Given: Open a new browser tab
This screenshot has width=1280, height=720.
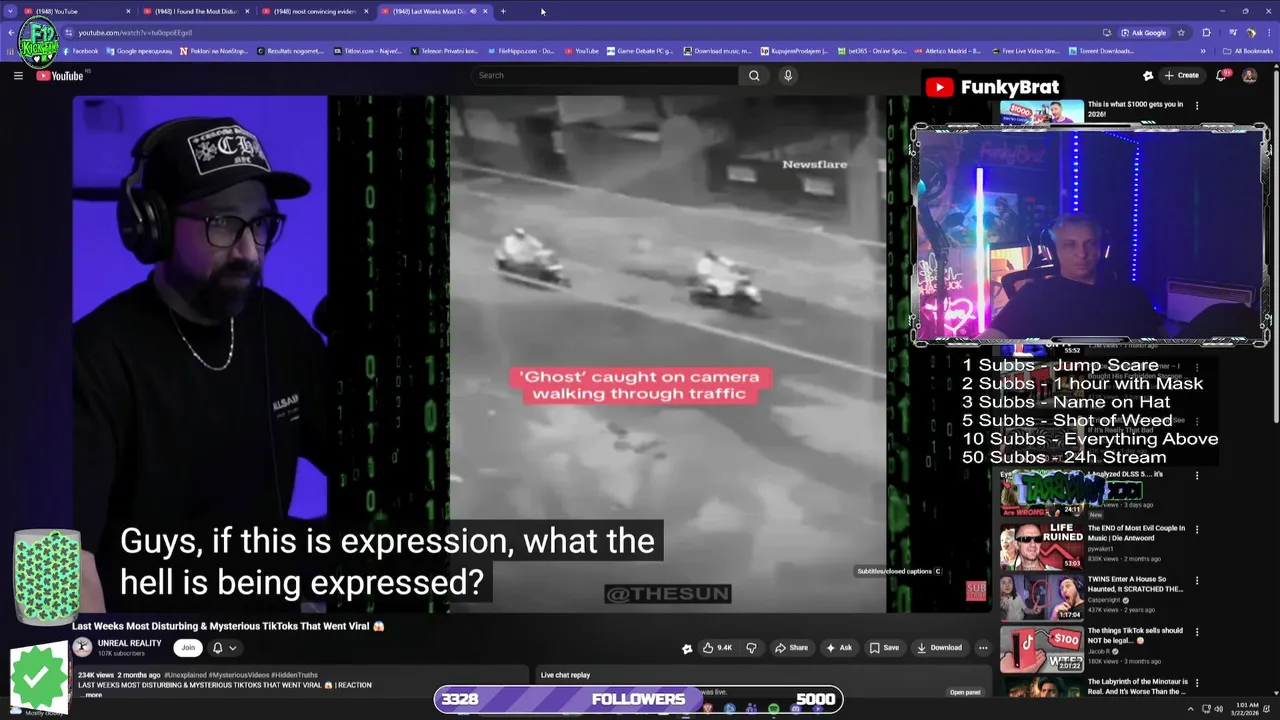Looking at the screenshot, I should click(503, 11).
